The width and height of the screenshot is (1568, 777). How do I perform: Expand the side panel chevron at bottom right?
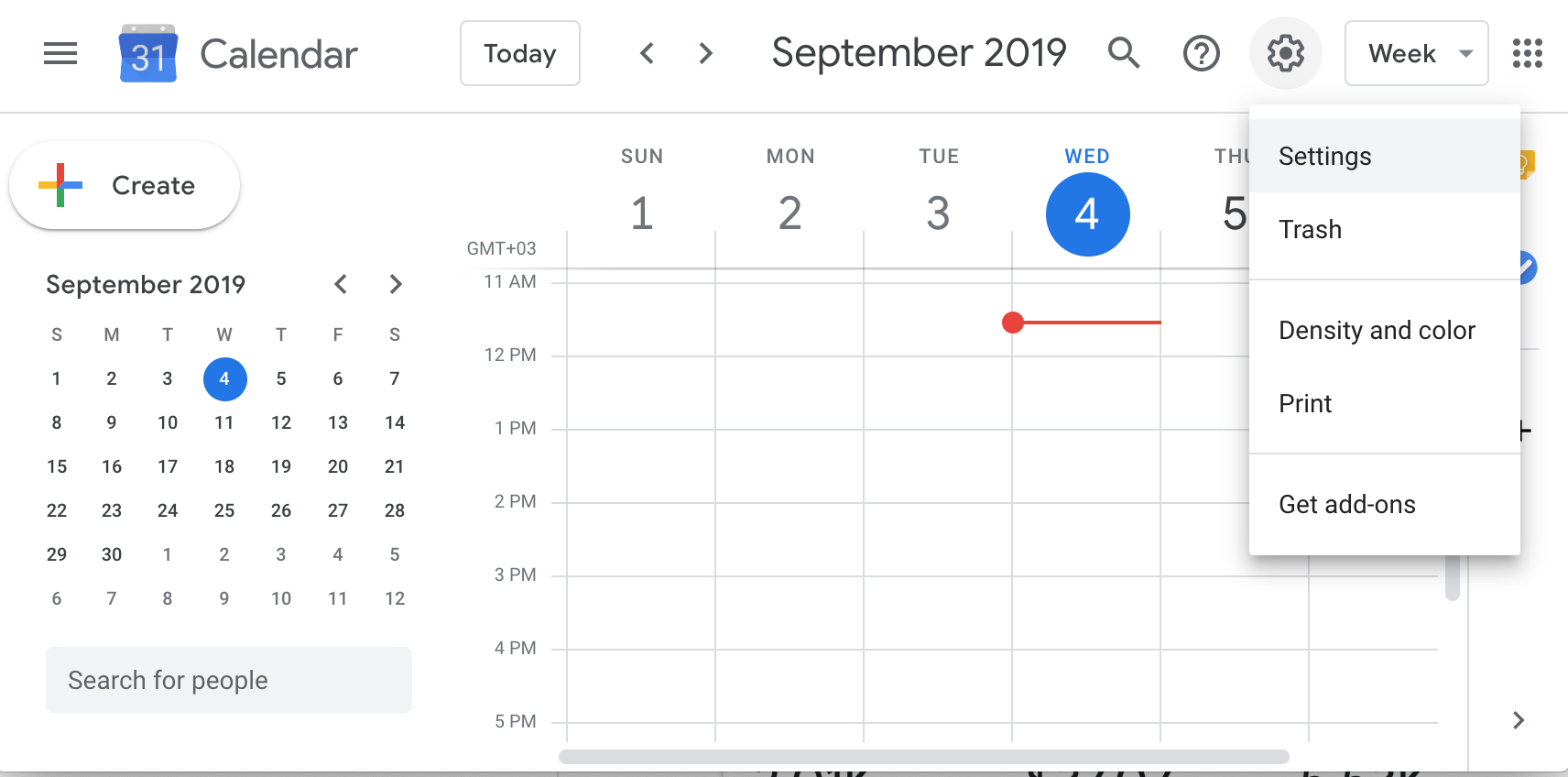pyautogui.click(x=1519, y=720)
